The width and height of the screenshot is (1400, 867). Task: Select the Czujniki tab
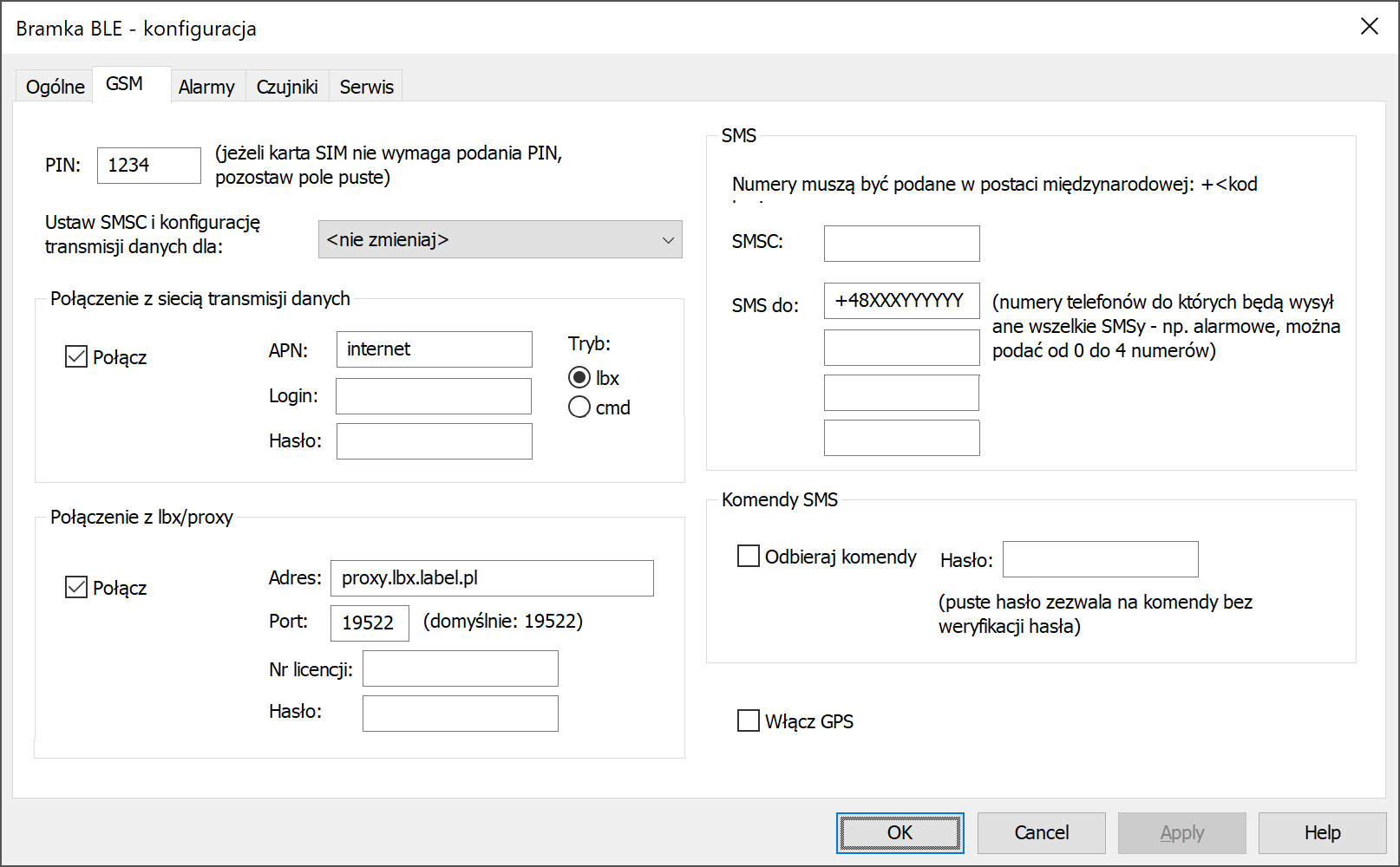coord(287,87)
